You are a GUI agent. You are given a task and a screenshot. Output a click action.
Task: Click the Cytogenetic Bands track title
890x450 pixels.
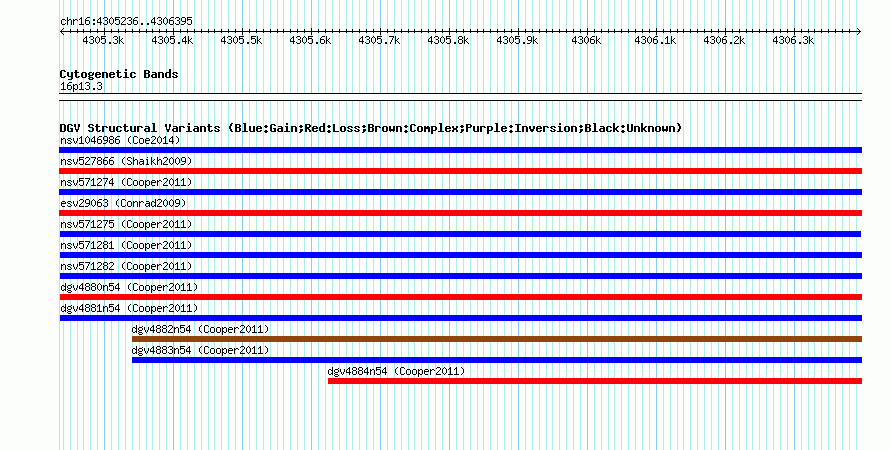pyautogui.click(x=119, y=74)
